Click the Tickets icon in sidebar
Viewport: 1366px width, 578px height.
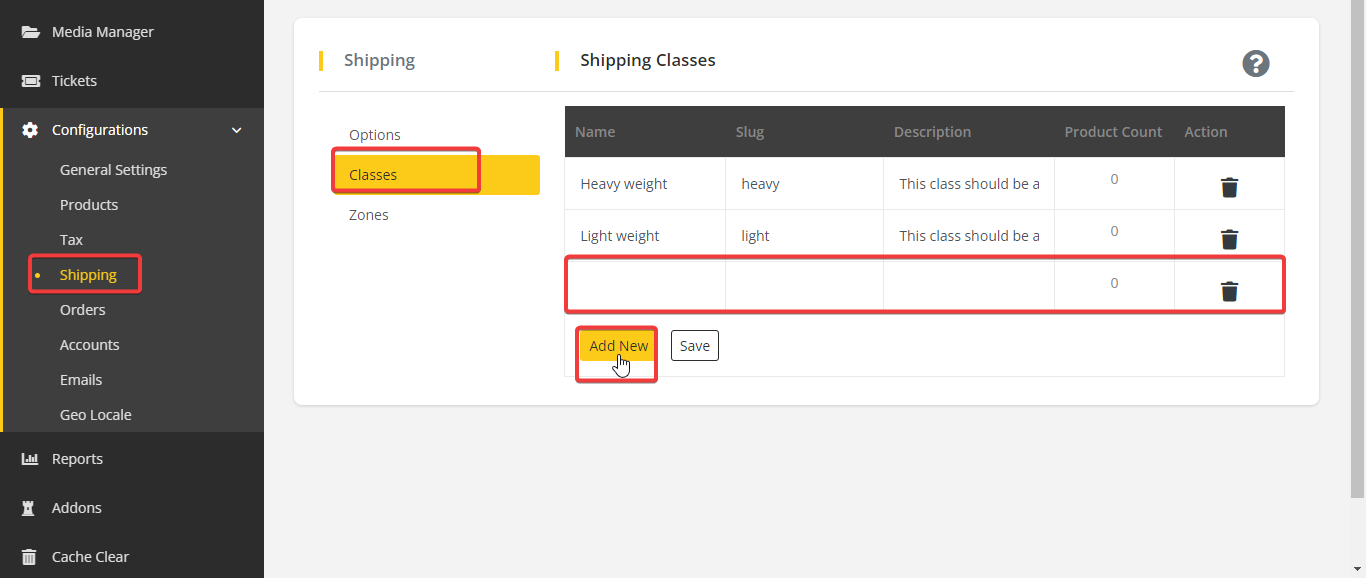[x=31, y=81]
